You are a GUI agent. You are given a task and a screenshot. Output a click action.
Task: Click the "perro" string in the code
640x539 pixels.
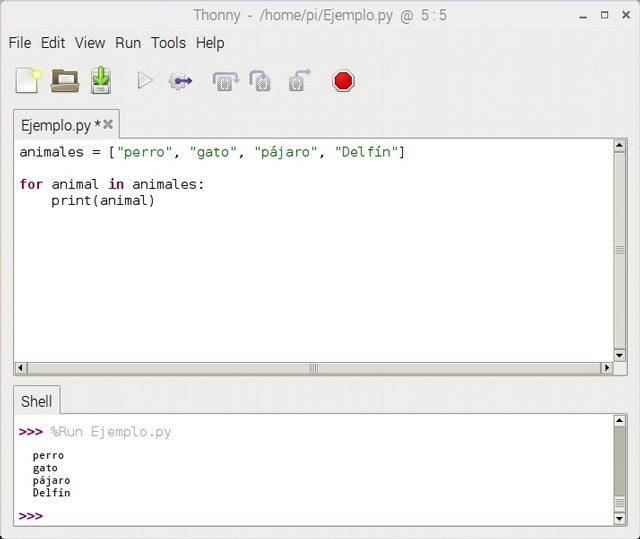[144, 152]
